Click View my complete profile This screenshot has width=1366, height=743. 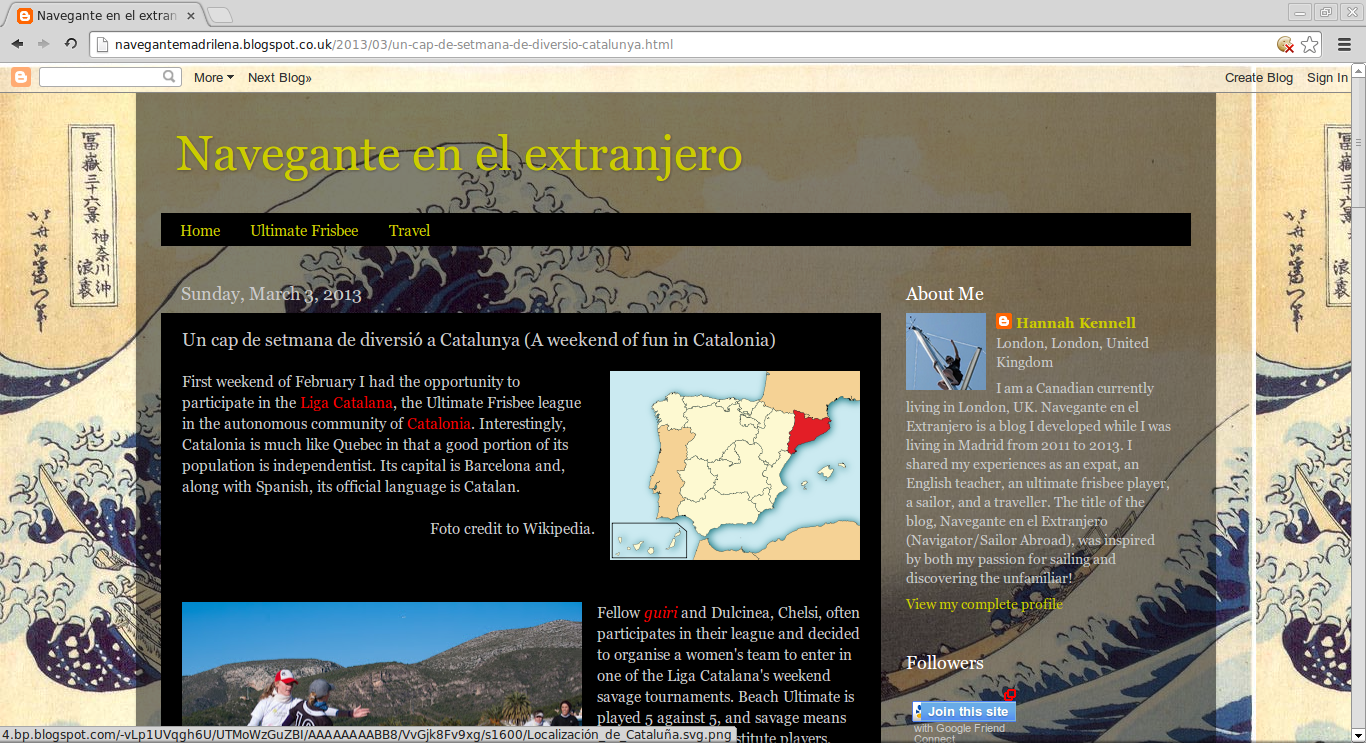[x=984, y=604]
